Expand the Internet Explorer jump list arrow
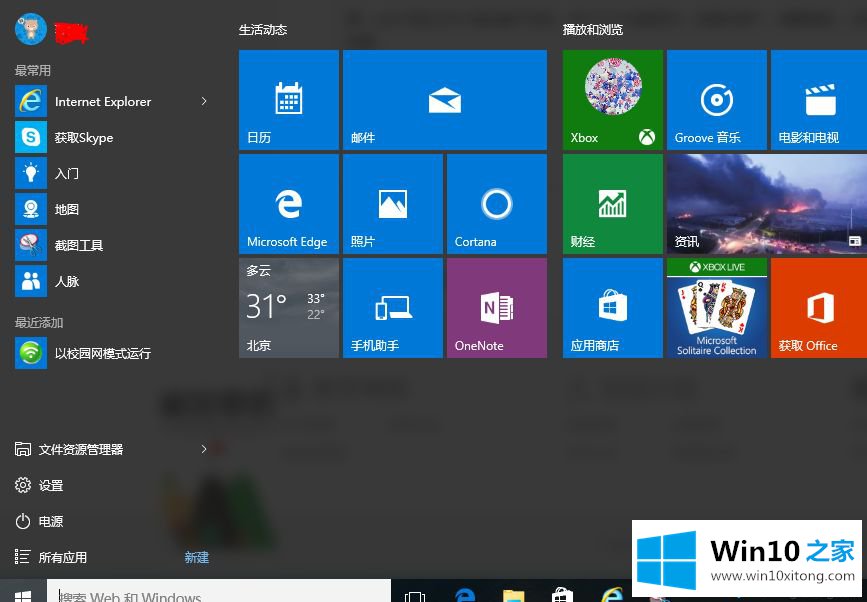This screenshot has height=602, width=867. (x=204, y=101)
